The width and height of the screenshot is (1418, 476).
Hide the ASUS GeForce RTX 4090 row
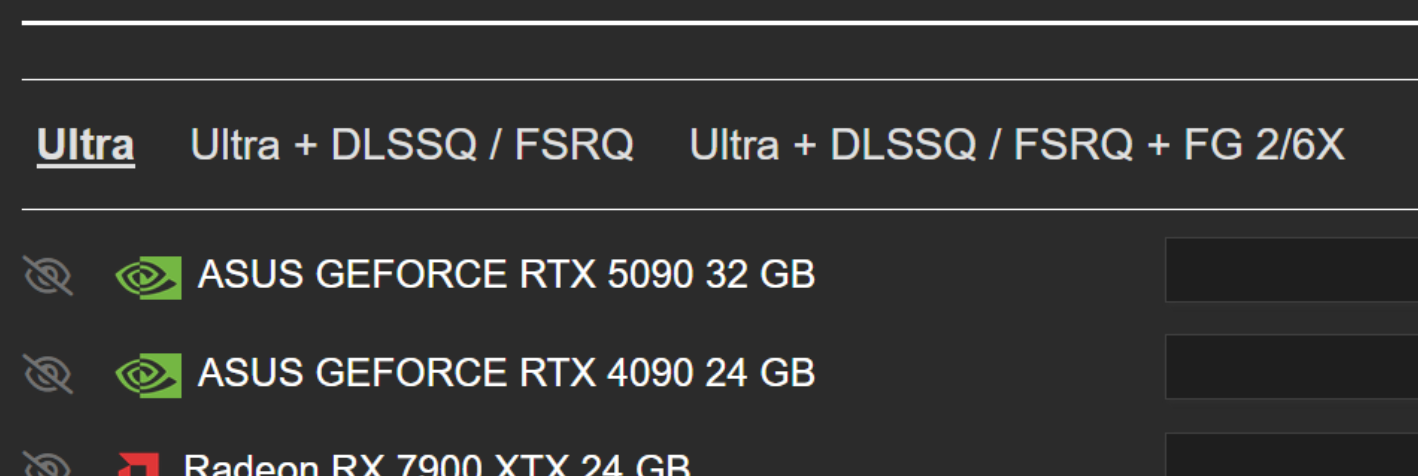tap(48, 374)
